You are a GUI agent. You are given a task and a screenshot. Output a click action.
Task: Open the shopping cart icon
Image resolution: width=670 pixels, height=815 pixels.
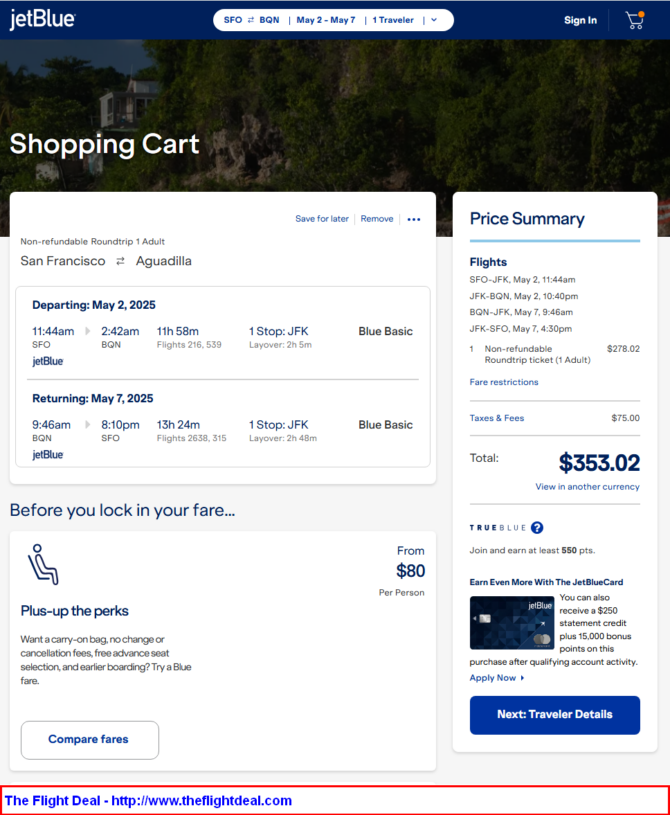pos(634,20)
